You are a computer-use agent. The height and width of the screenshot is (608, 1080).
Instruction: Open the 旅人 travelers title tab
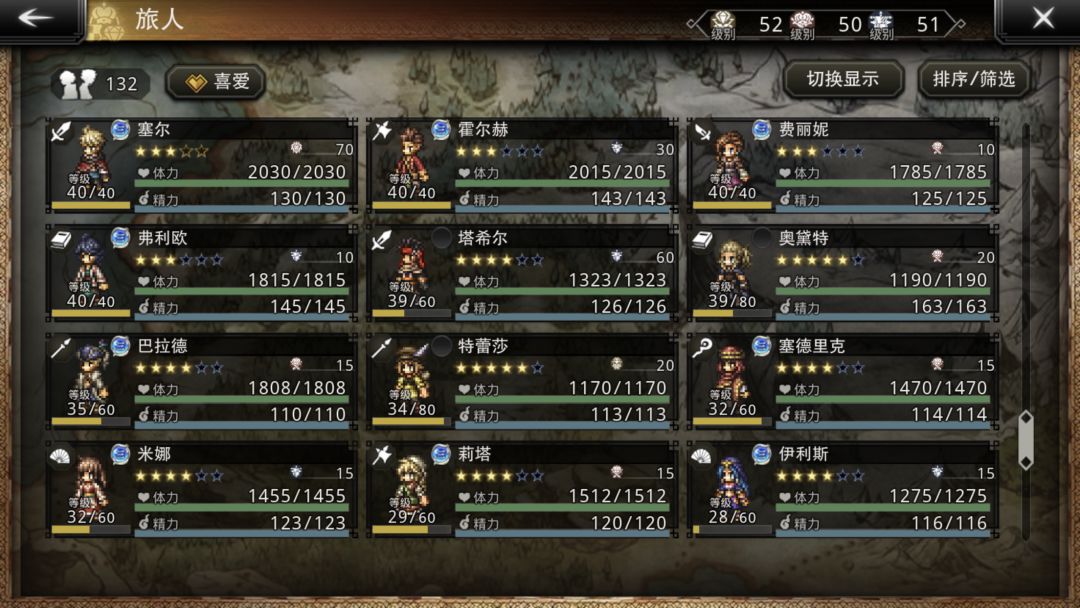point(159,19)
